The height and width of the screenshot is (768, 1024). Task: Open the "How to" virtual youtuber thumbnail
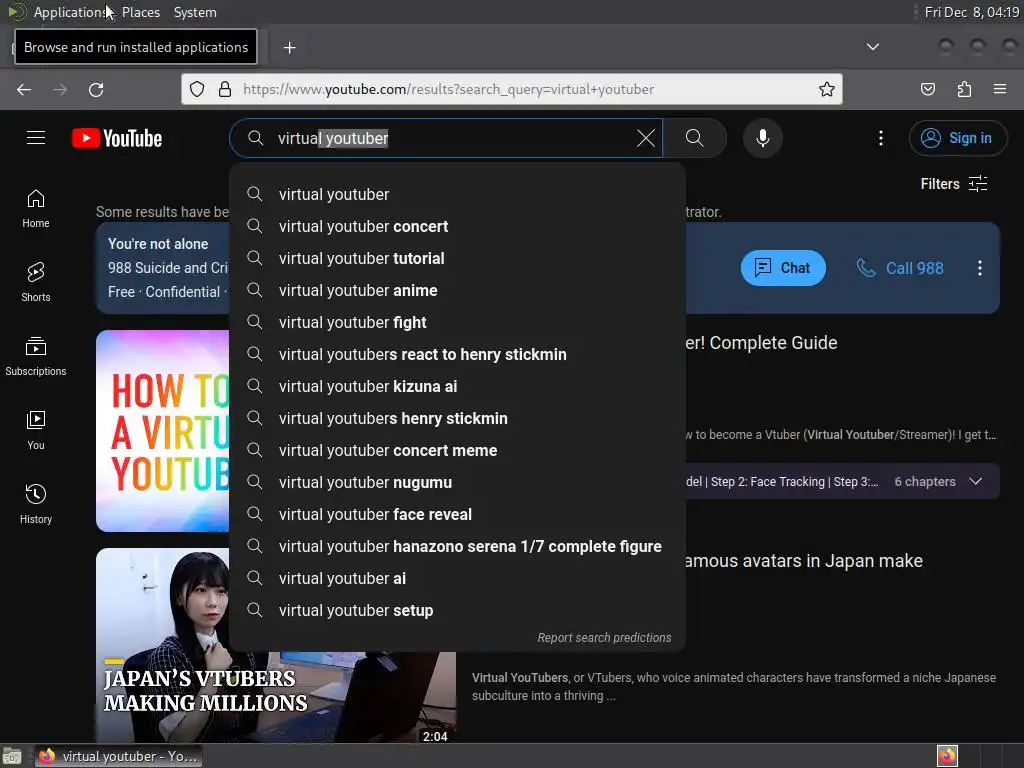pos(163,431)
